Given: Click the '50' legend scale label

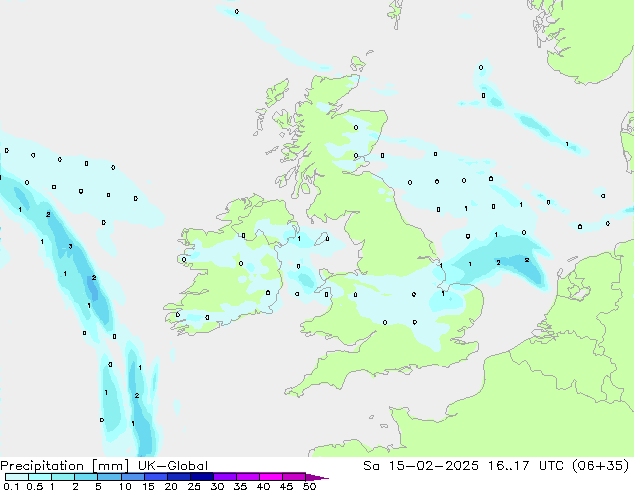Looking at the screenshot, I should (x=309, y=486).
